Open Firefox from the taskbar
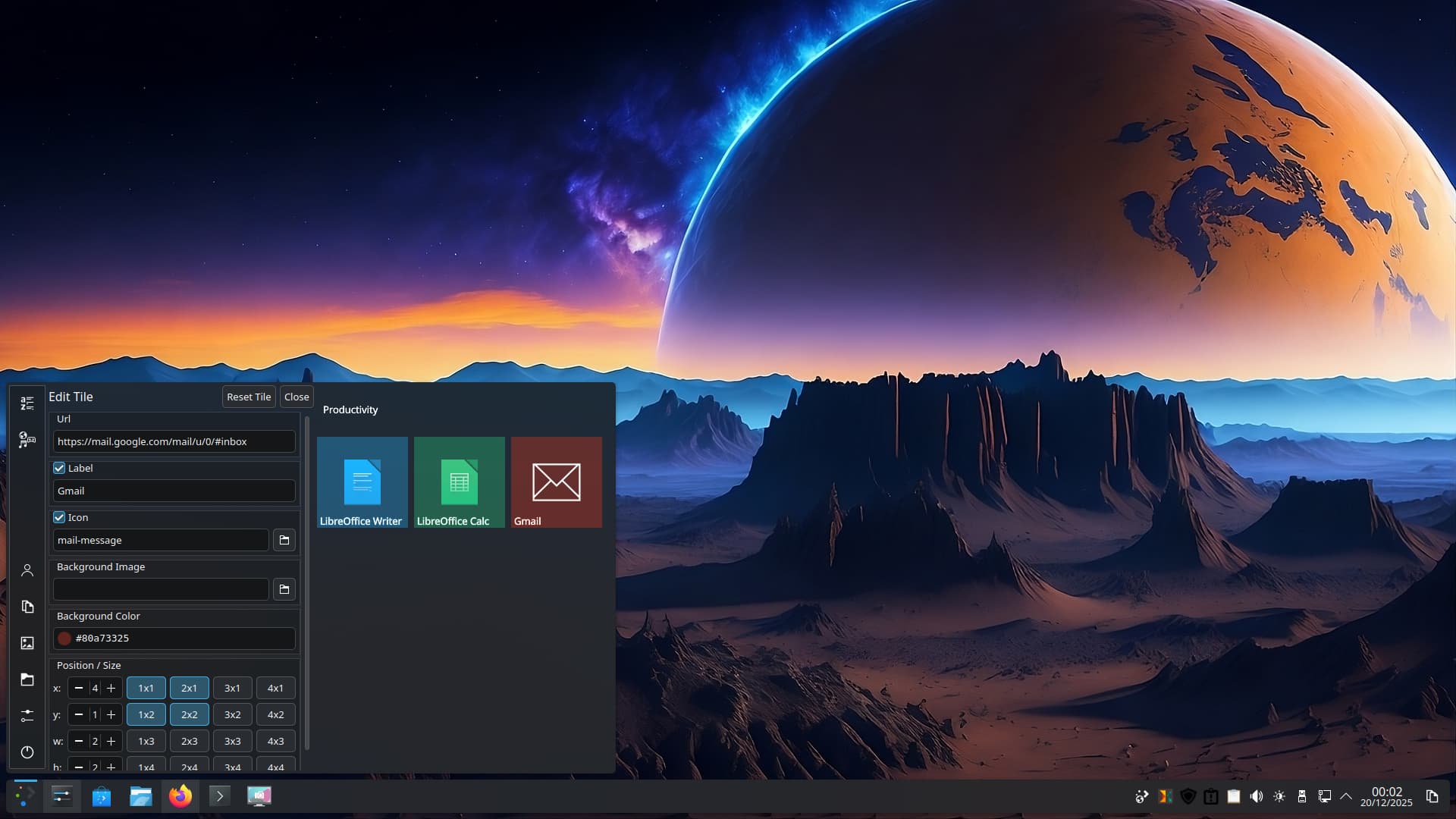 coord(180,796)
